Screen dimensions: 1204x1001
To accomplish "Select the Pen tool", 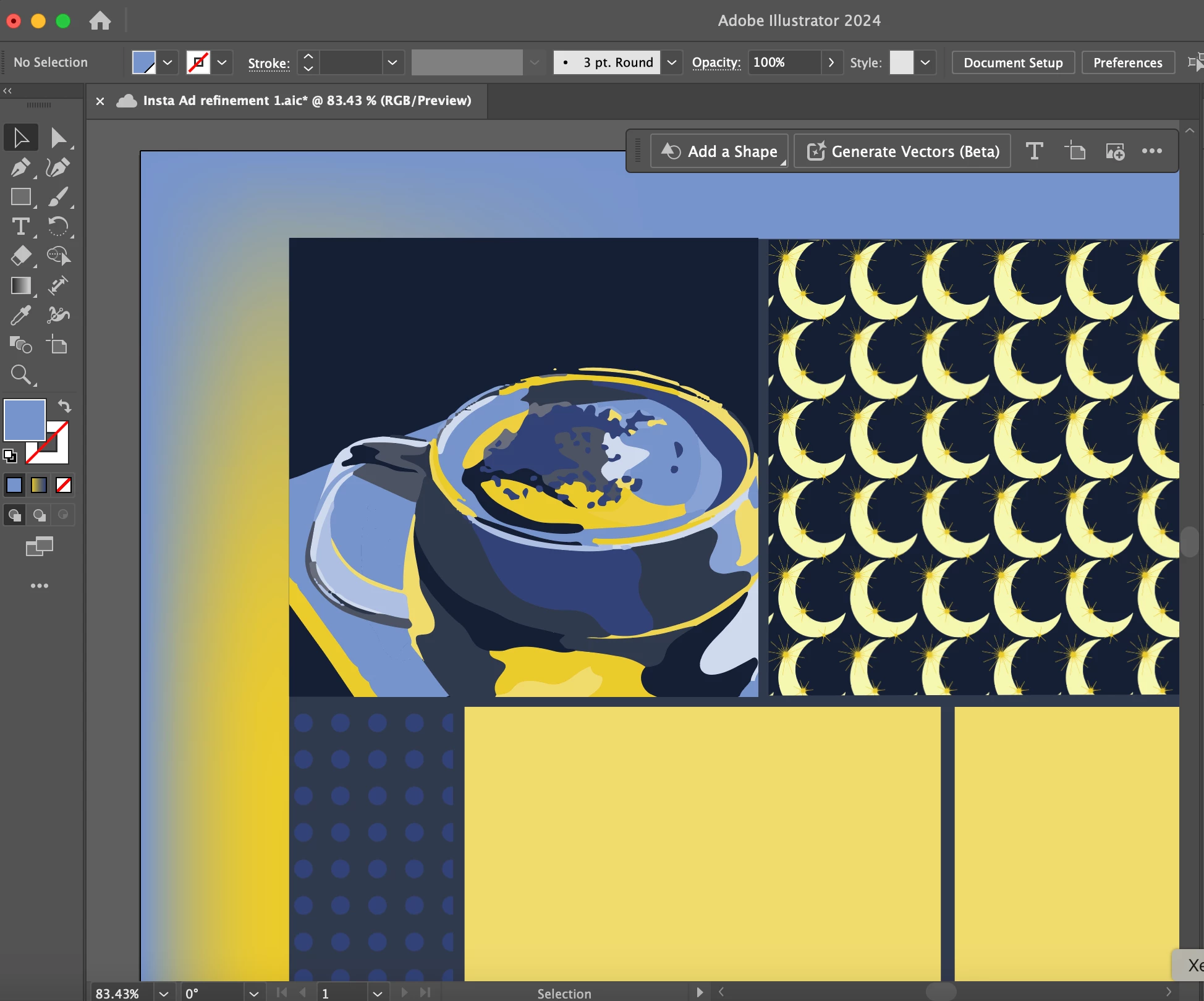I will (x=20, y=167).
